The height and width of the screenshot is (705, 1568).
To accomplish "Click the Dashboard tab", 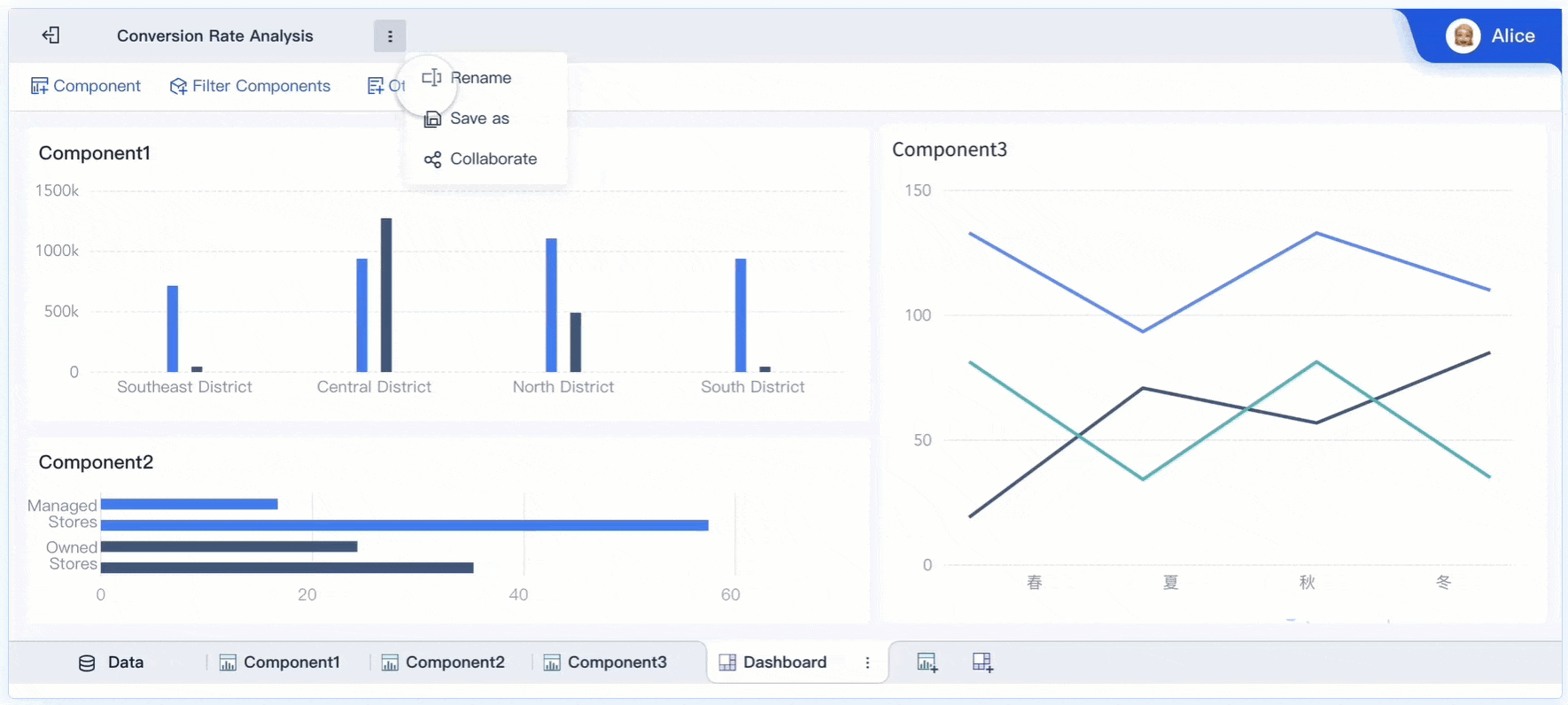I will 773,662.
